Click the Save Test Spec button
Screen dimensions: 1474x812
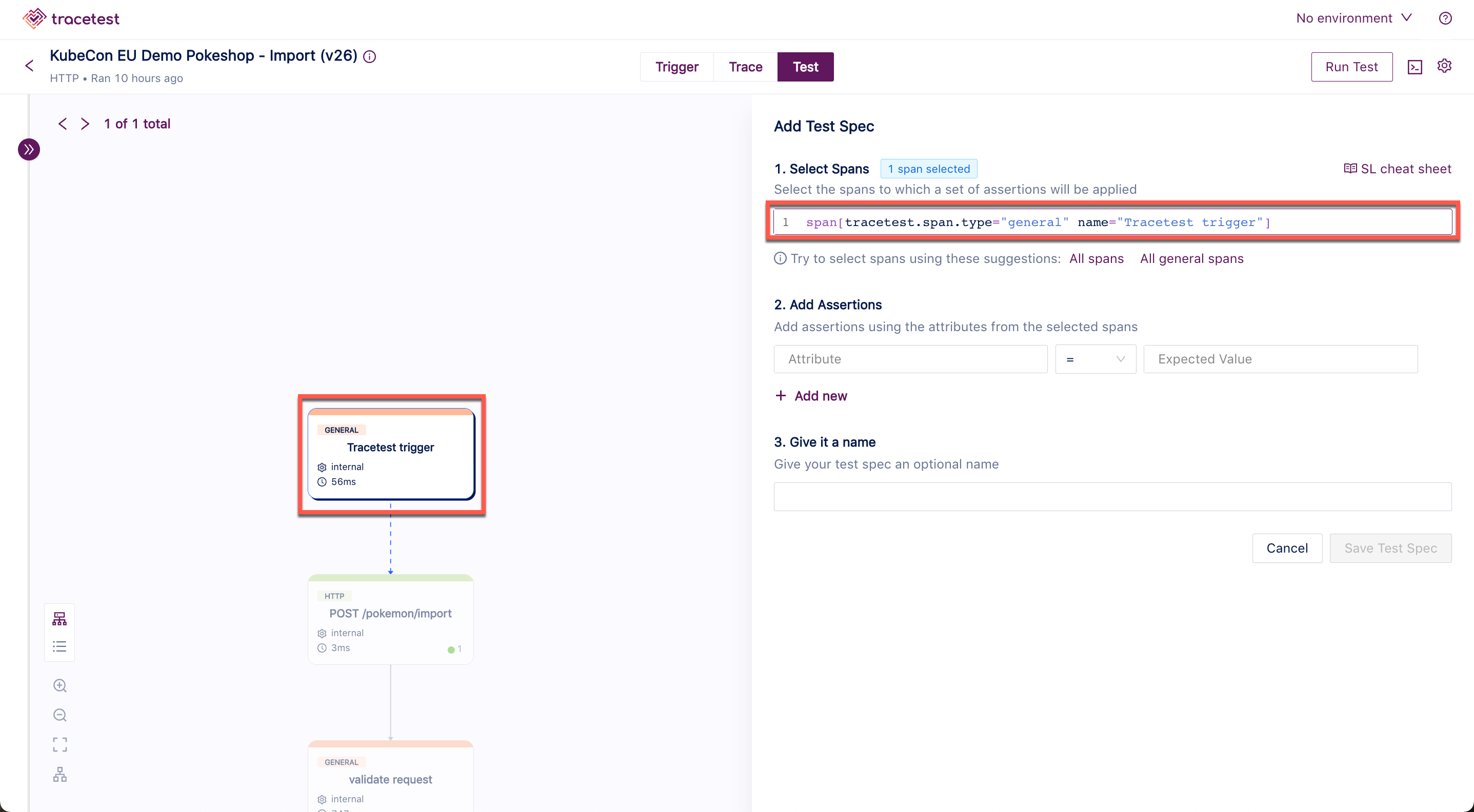[x=1390, y=549]
